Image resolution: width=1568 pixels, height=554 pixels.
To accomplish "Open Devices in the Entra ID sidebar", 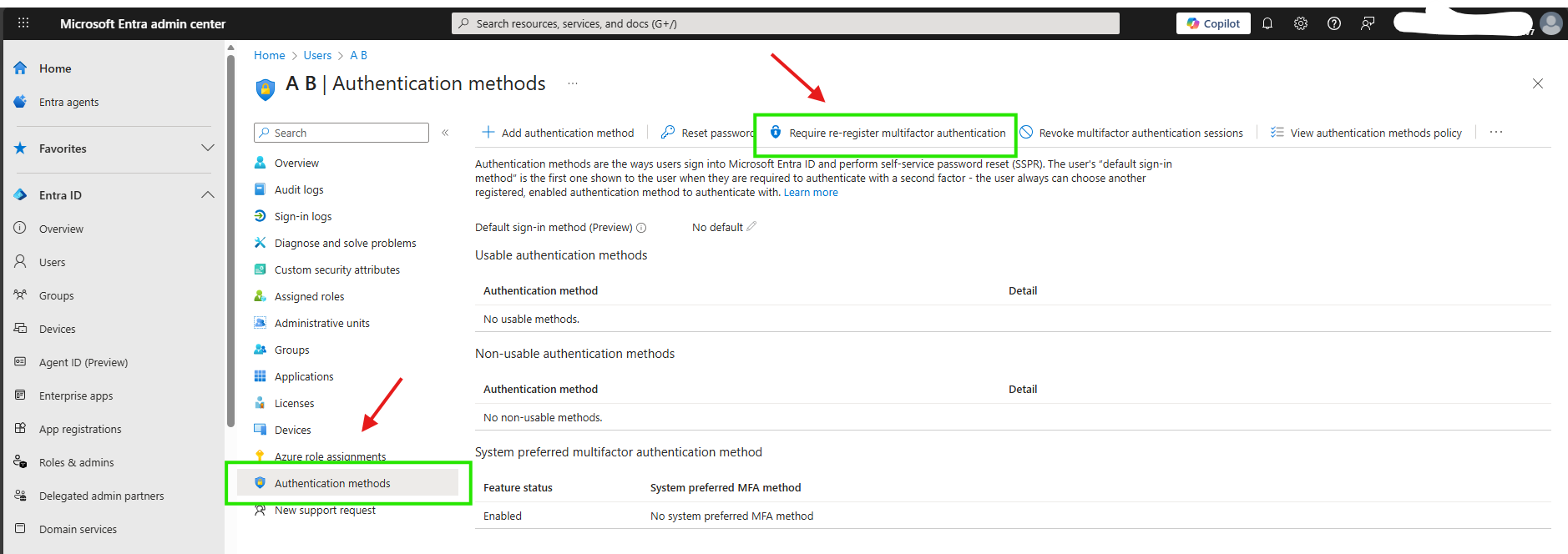I will 57,329.
